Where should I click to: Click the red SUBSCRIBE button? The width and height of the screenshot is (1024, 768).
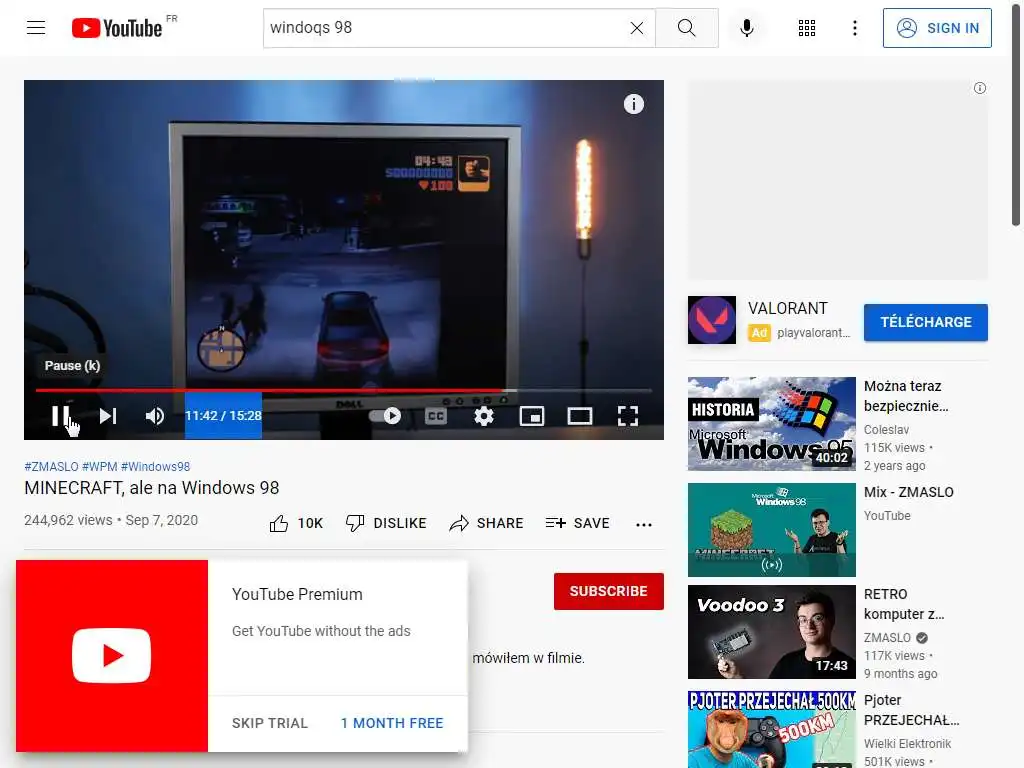[609, 591]
